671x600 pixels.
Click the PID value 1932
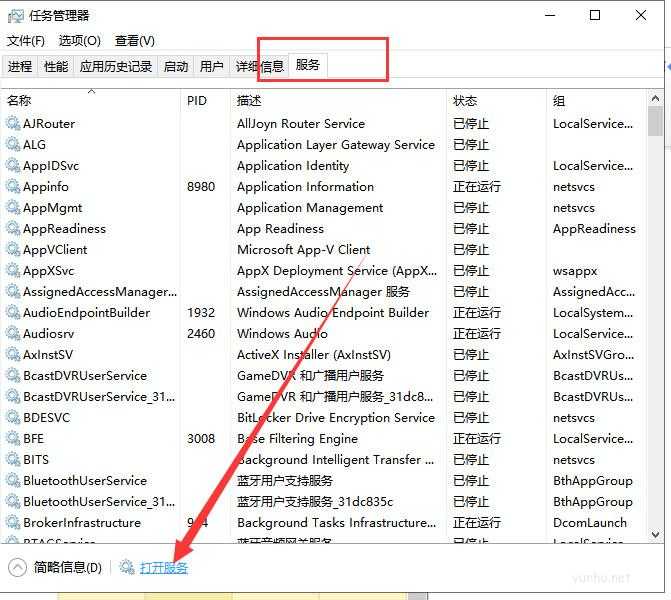pos(201,312)
